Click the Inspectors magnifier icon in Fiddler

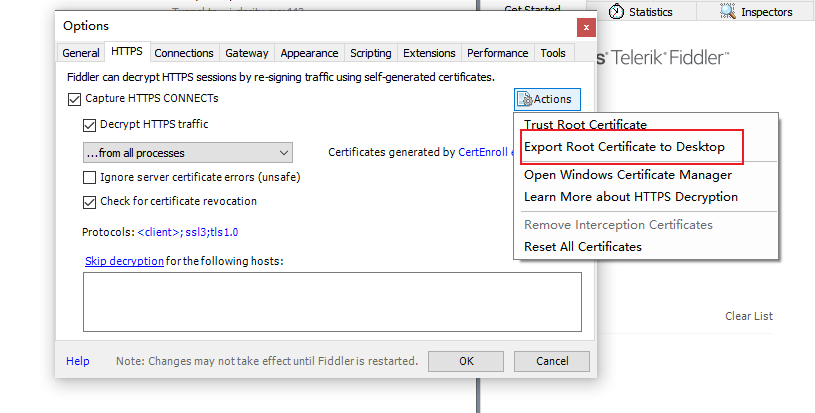[728, 11]
